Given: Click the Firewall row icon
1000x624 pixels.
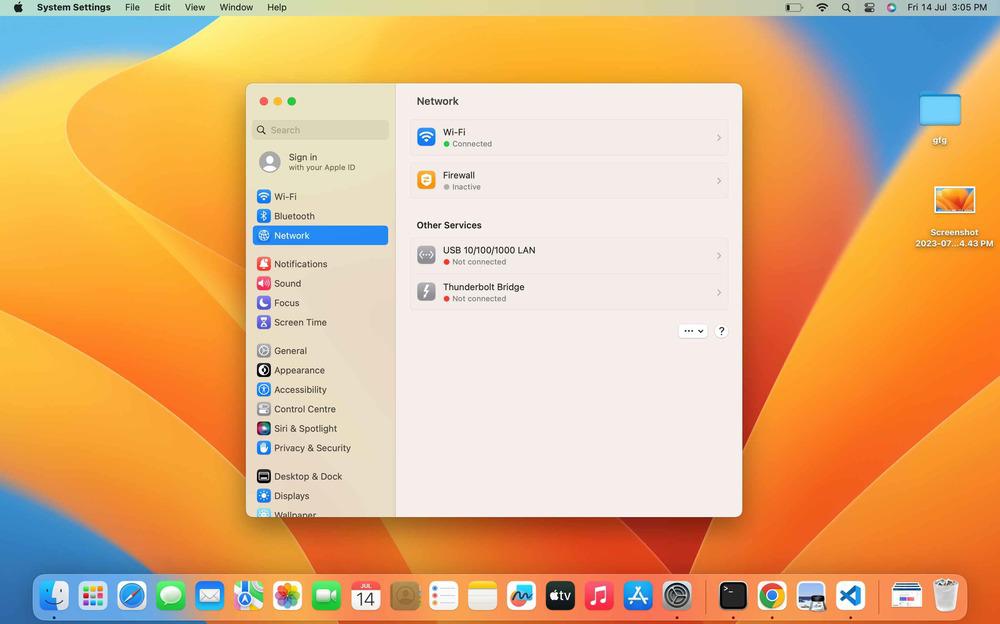Looking at the screenshot, I should point(426,181).
